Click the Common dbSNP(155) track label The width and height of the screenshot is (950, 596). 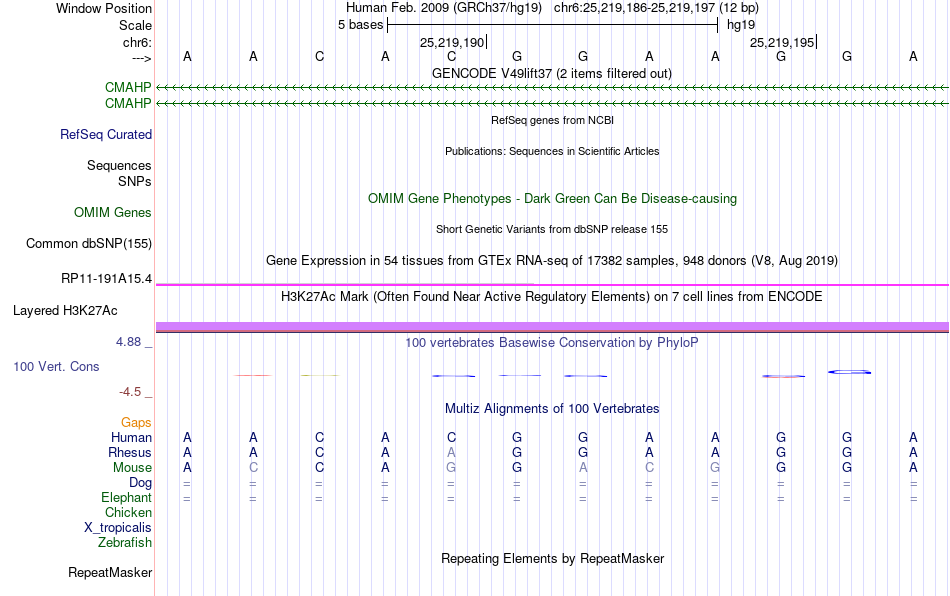click(88, 243)
